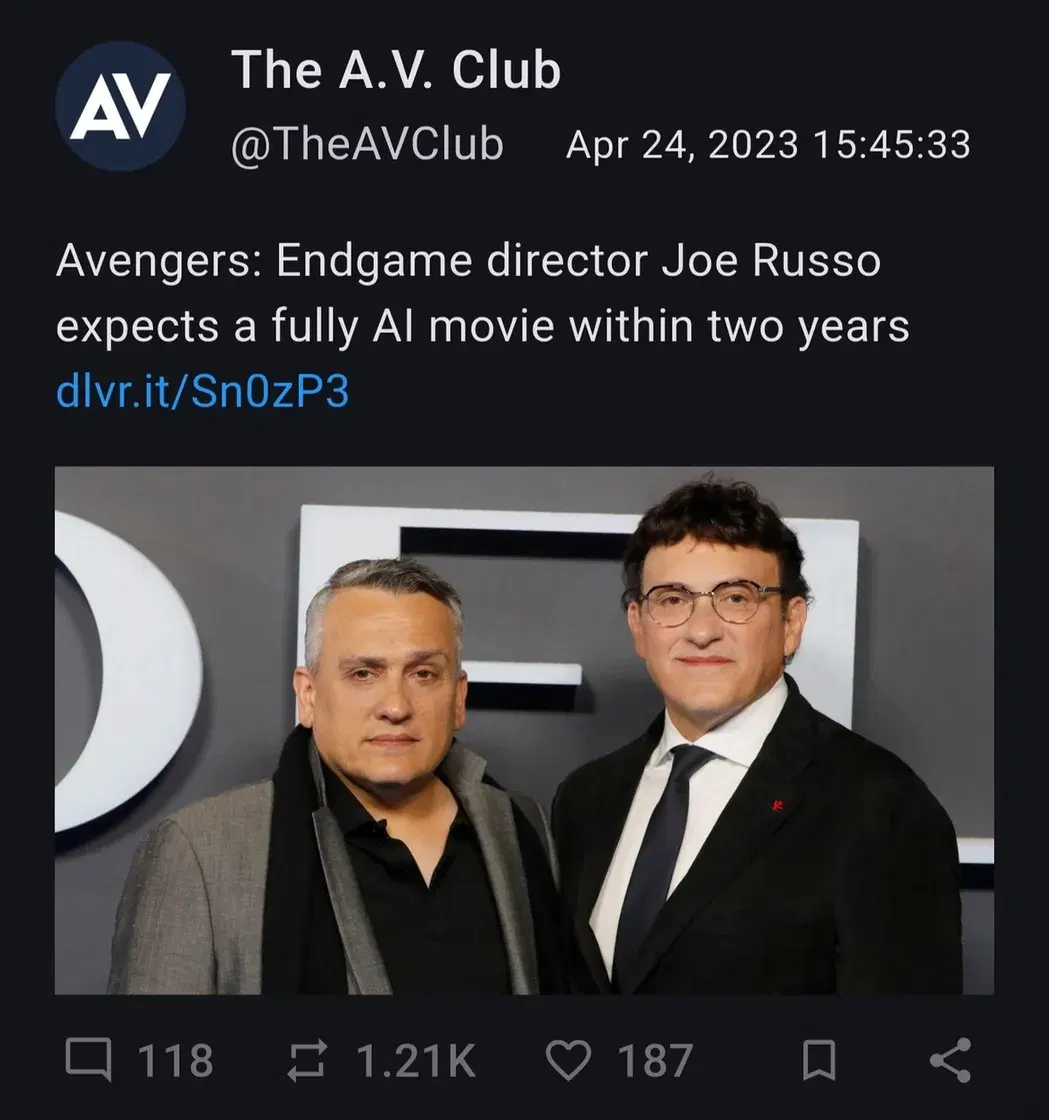Bookmark this A.V. Club post

click(819, 1059)
